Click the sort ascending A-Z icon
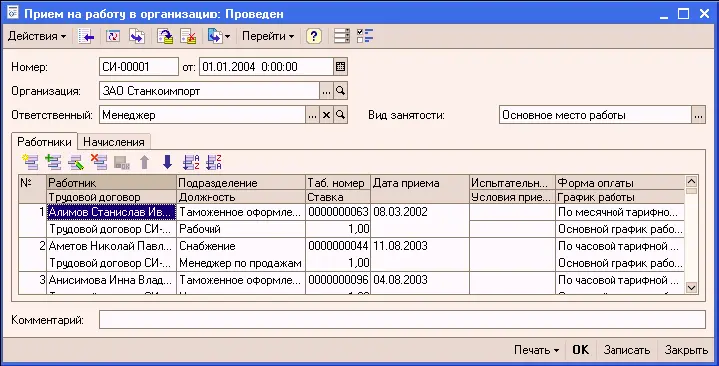The height and width of the screenshot is (366, 719). [x=191, y=162]
